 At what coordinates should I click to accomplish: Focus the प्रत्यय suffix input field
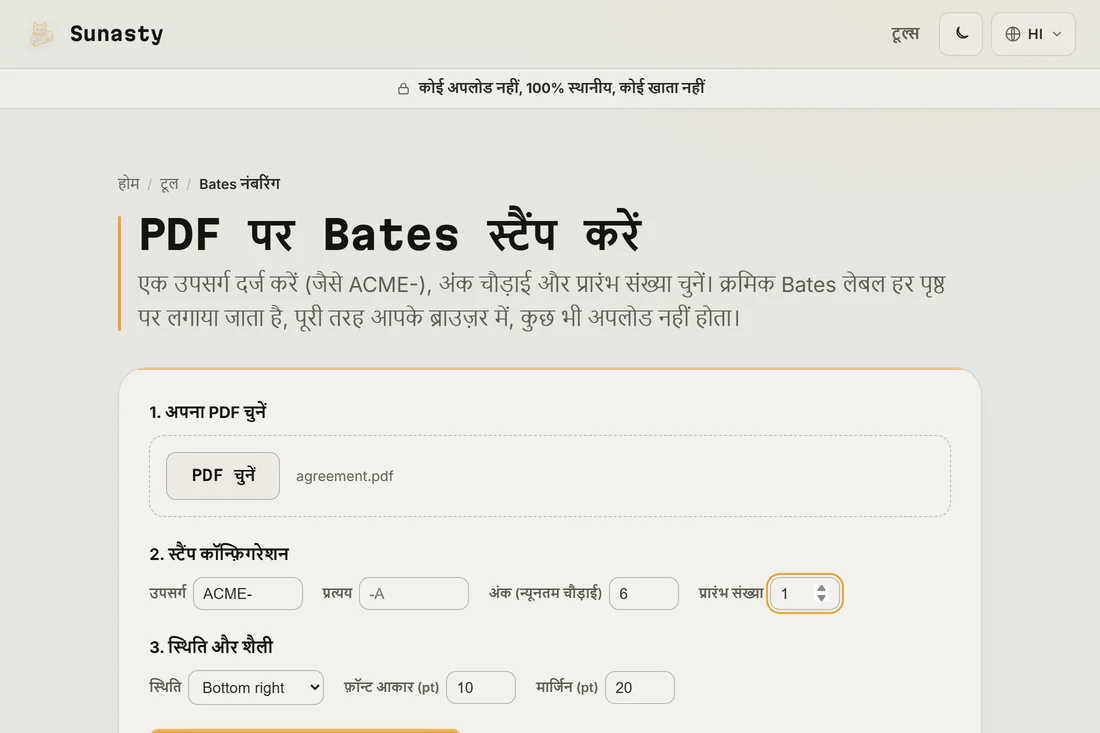(x=414, y=593)
